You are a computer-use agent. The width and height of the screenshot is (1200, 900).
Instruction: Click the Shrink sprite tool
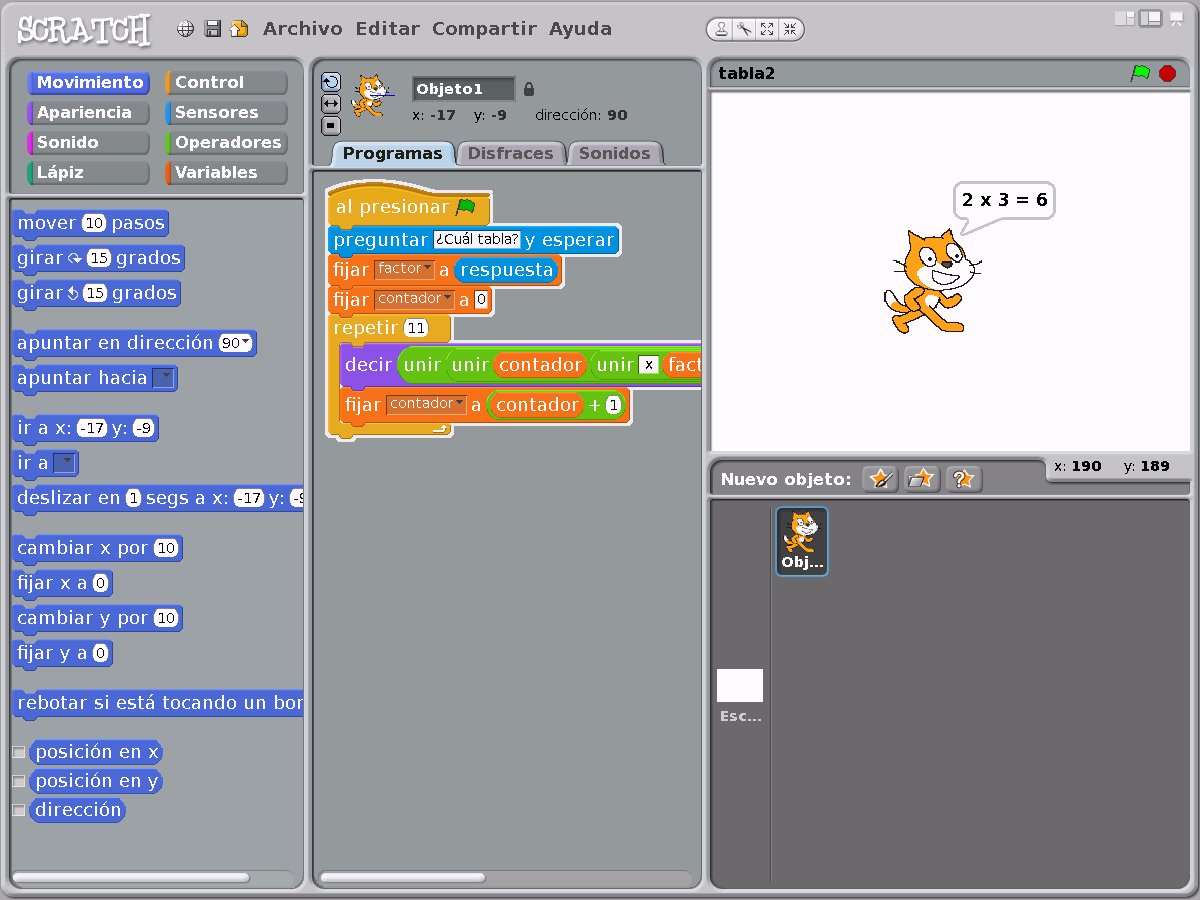[x=790, y=29]
